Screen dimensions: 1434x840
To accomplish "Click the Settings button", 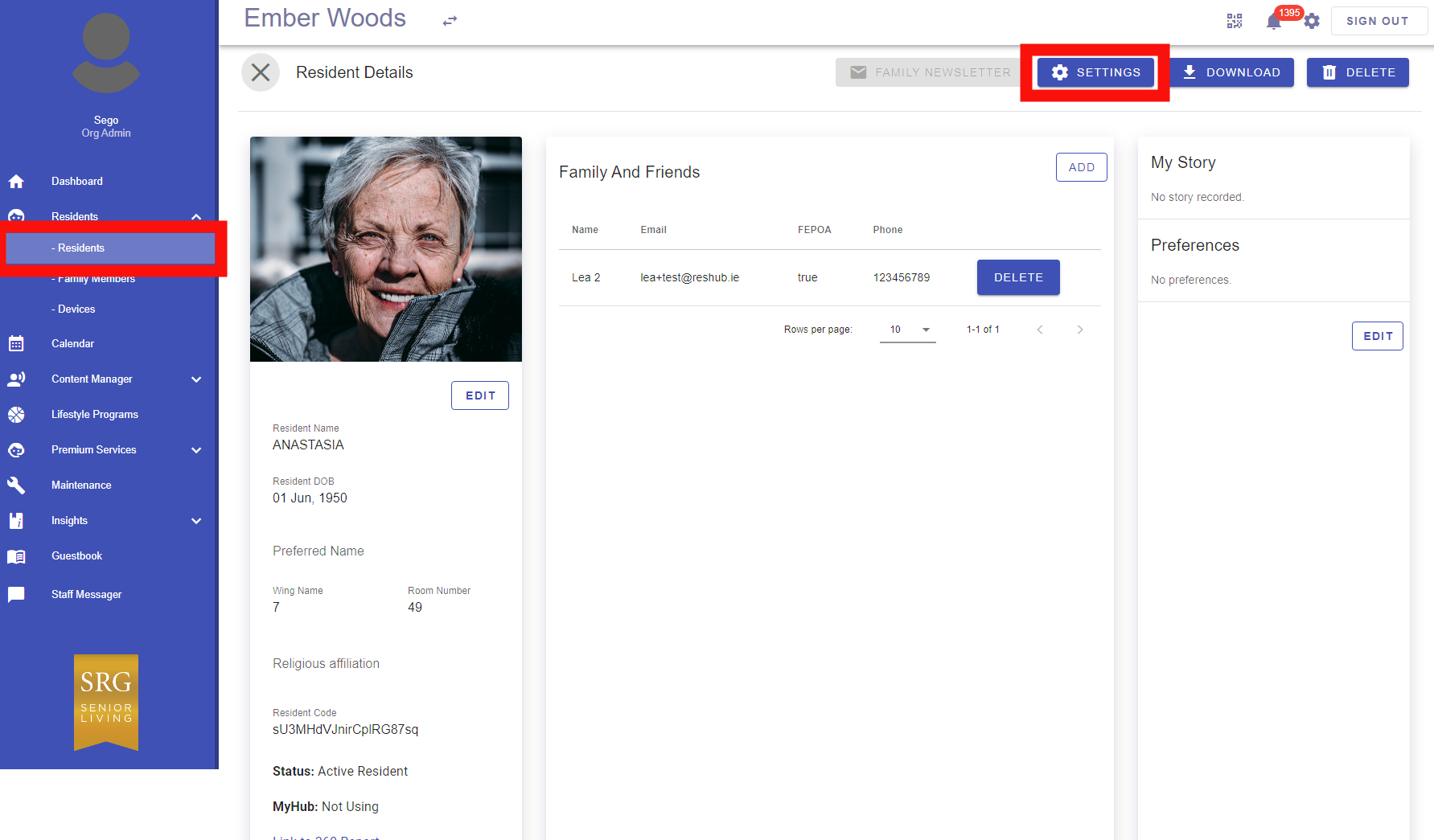I will click(1095, 72).
